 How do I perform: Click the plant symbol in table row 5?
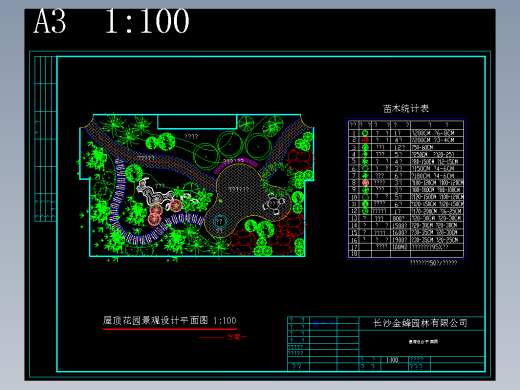pos(365,161)
